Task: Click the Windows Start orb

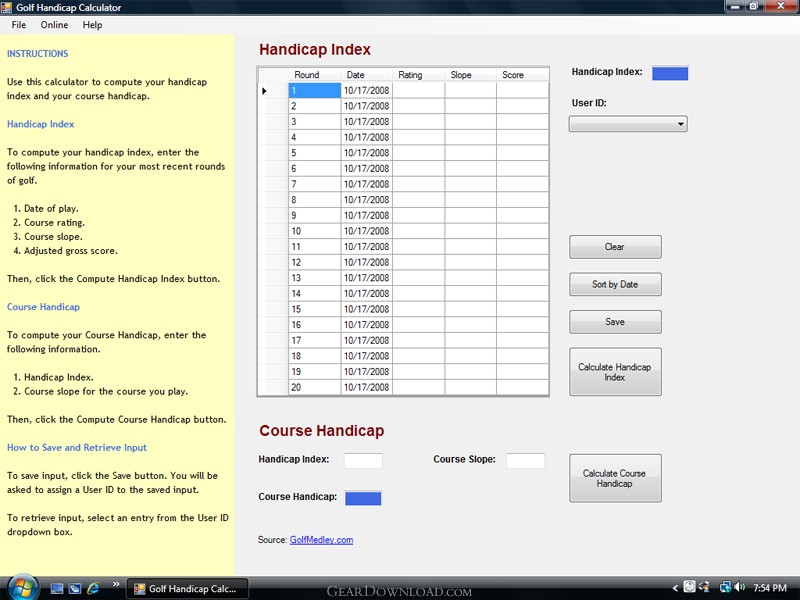Action: click(x=21, y=588)
